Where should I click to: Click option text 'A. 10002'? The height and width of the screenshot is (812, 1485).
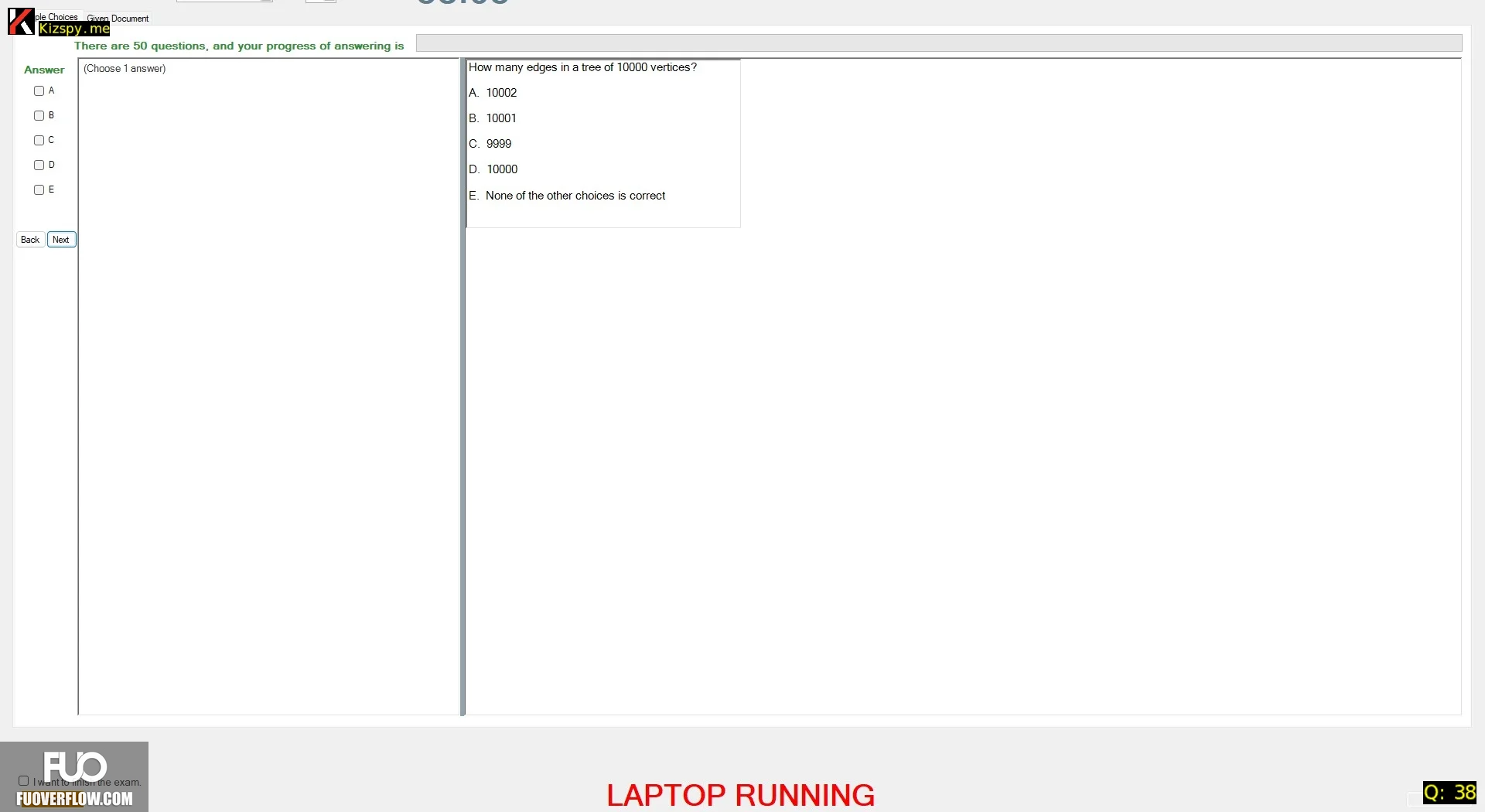[493, 93]
